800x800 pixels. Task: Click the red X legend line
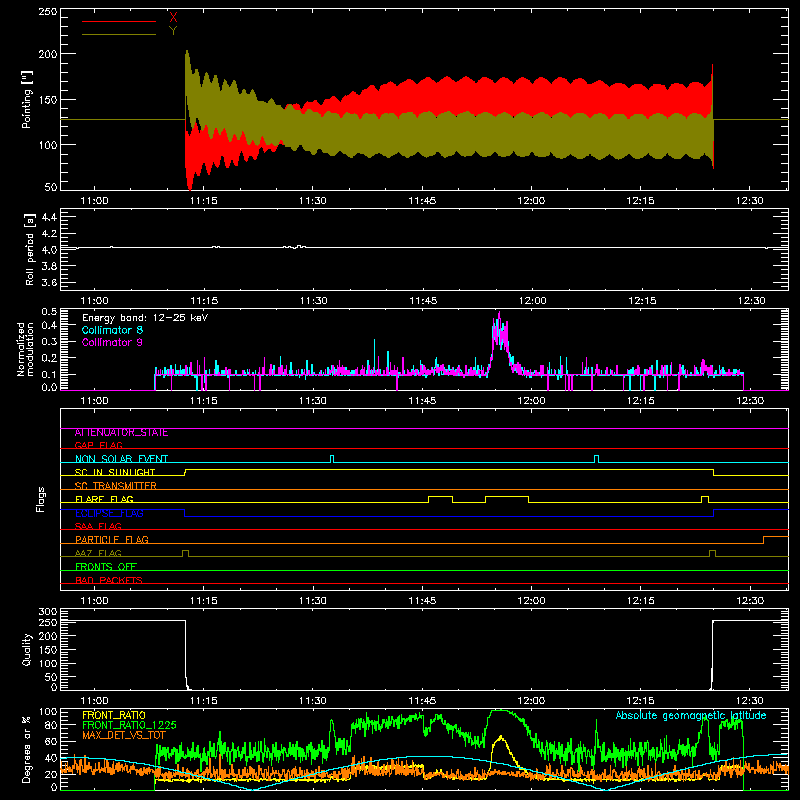pos(119,21)
